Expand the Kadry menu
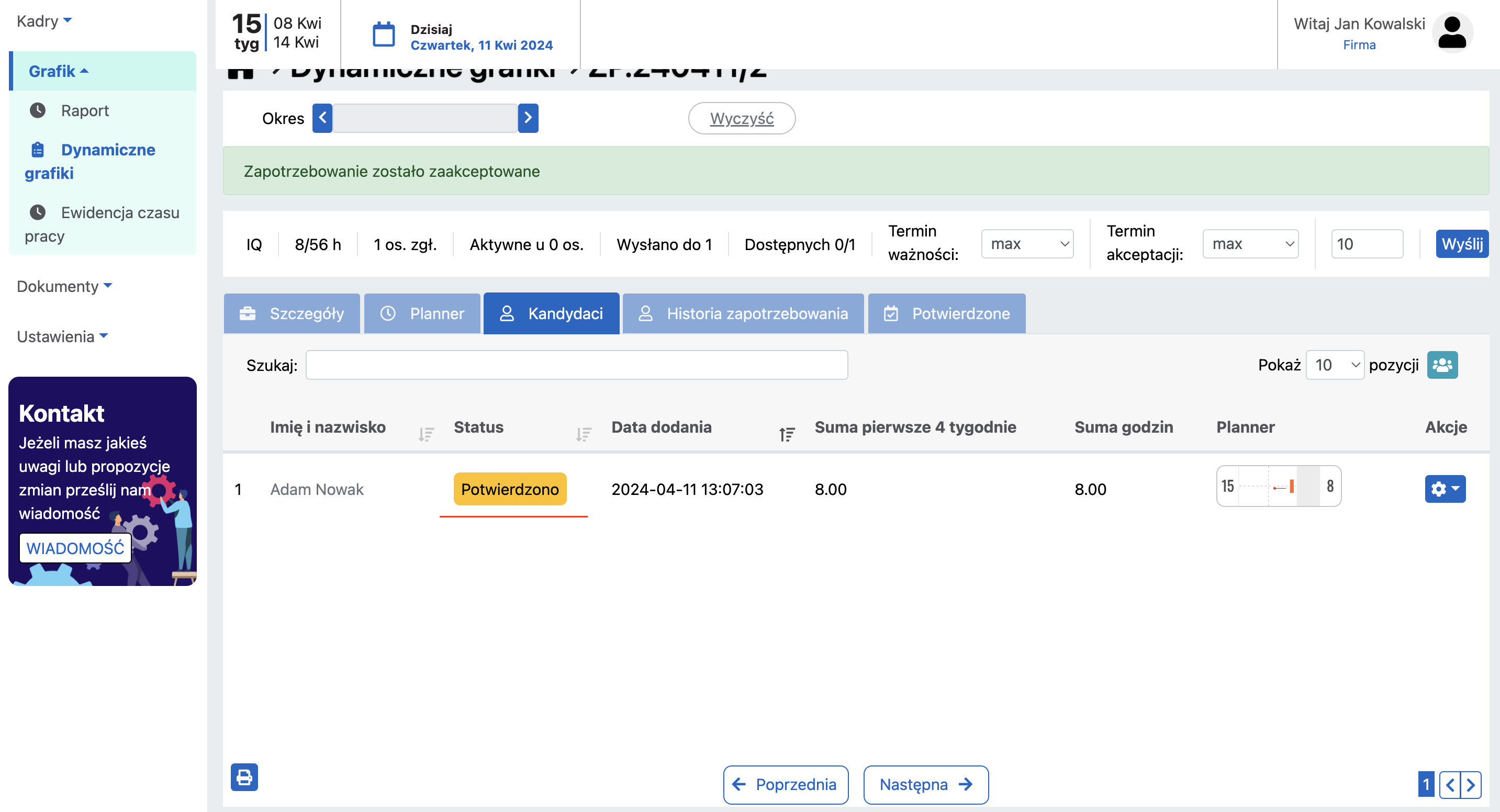1500x812 pixels. click(43, 21)
